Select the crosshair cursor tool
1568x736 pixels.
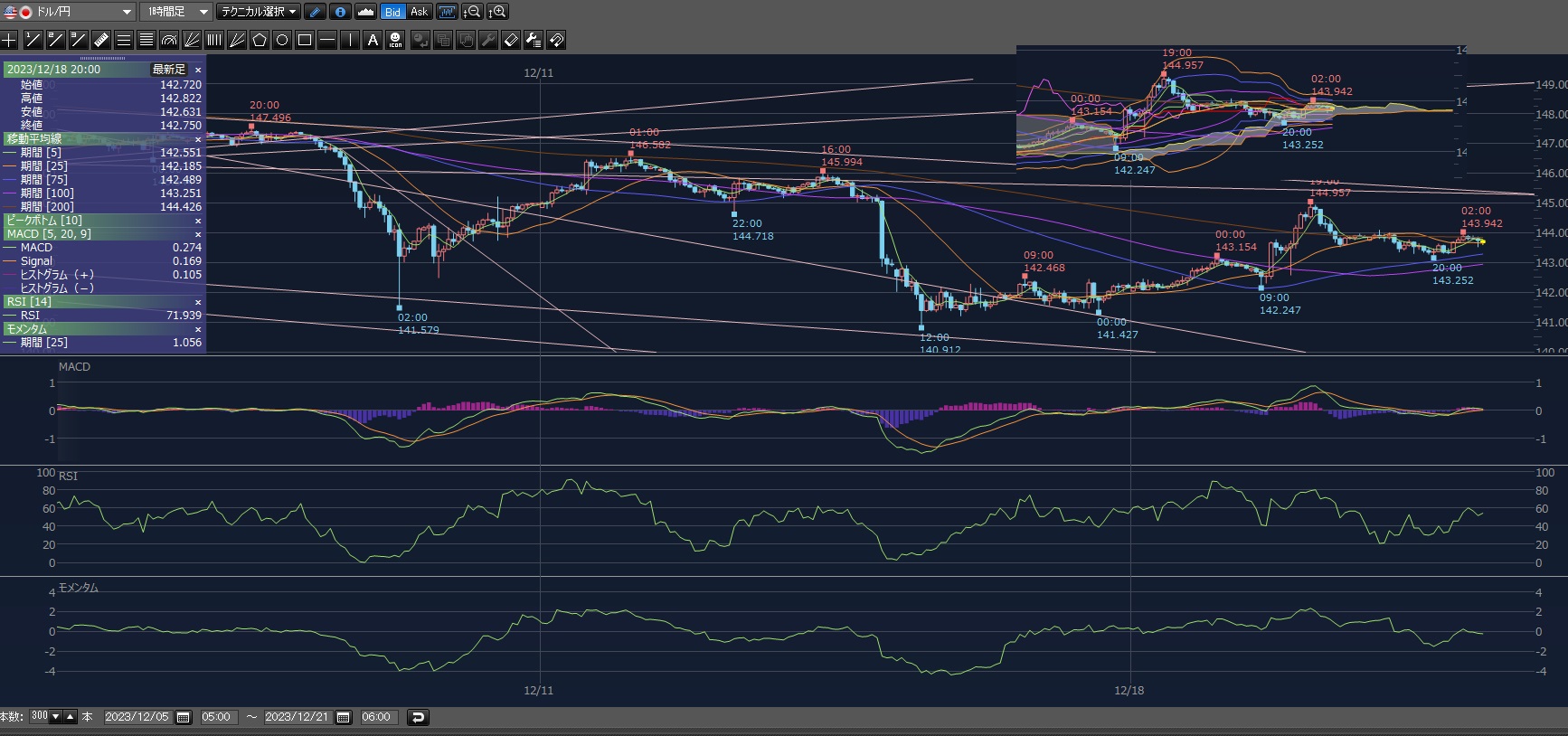tap(9, 40)
